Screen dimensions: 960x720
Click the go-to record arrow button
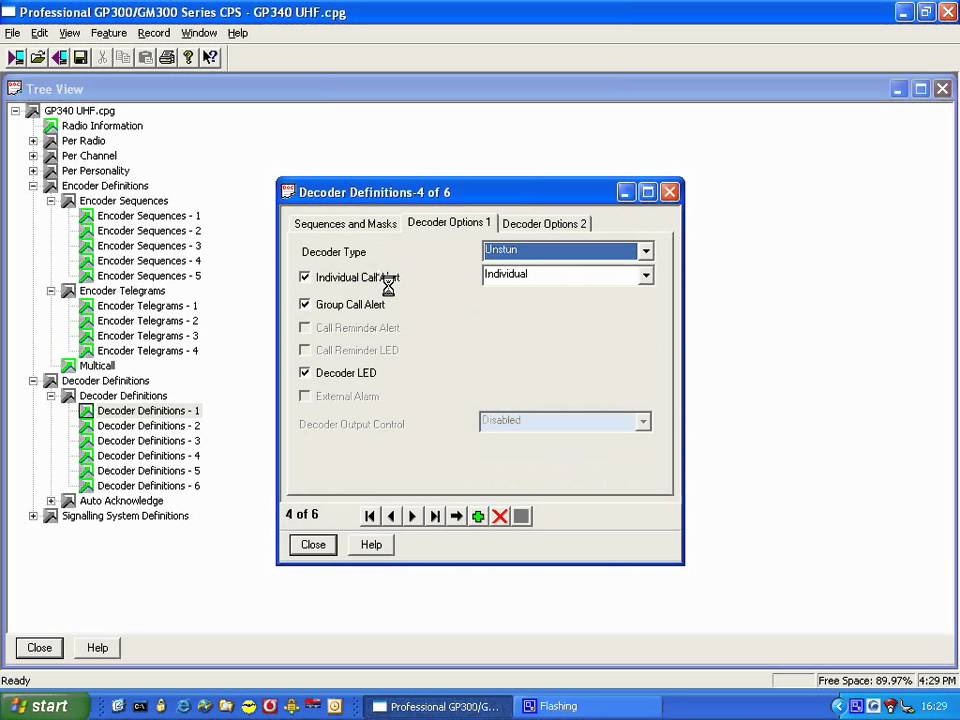(x=456, y=516)
